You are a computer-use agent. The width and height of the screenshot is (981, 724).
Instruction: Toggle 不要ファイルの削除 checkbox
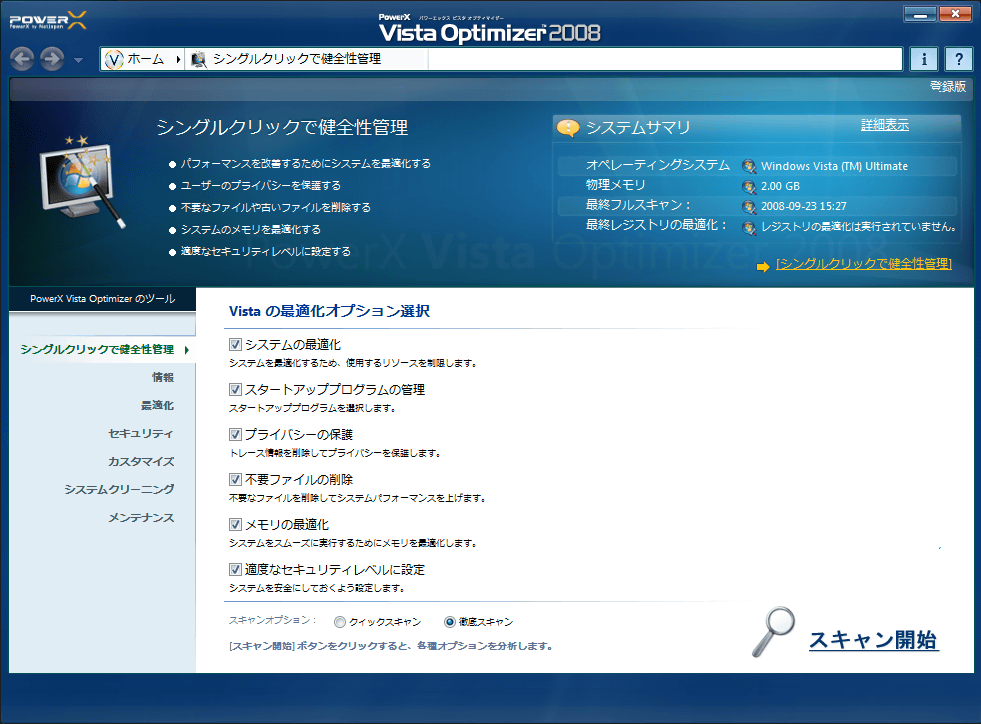(235, 480)
